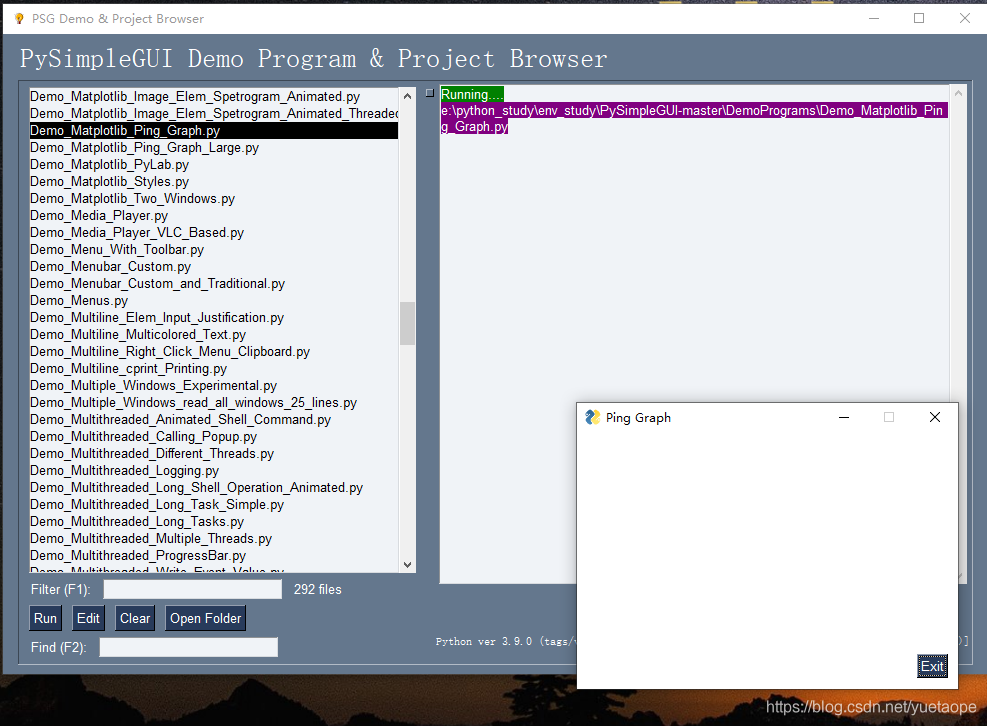Click the file list scrollbar thumb
The width and height of the screenshot is (987, 726).
[407, 324]
